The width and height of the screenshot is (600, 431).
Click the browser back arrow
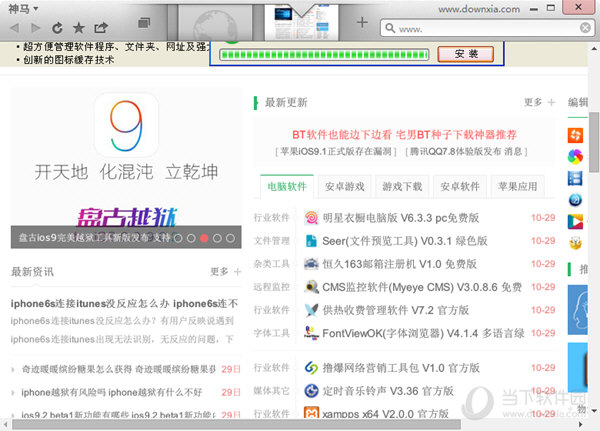pos(14,27)
